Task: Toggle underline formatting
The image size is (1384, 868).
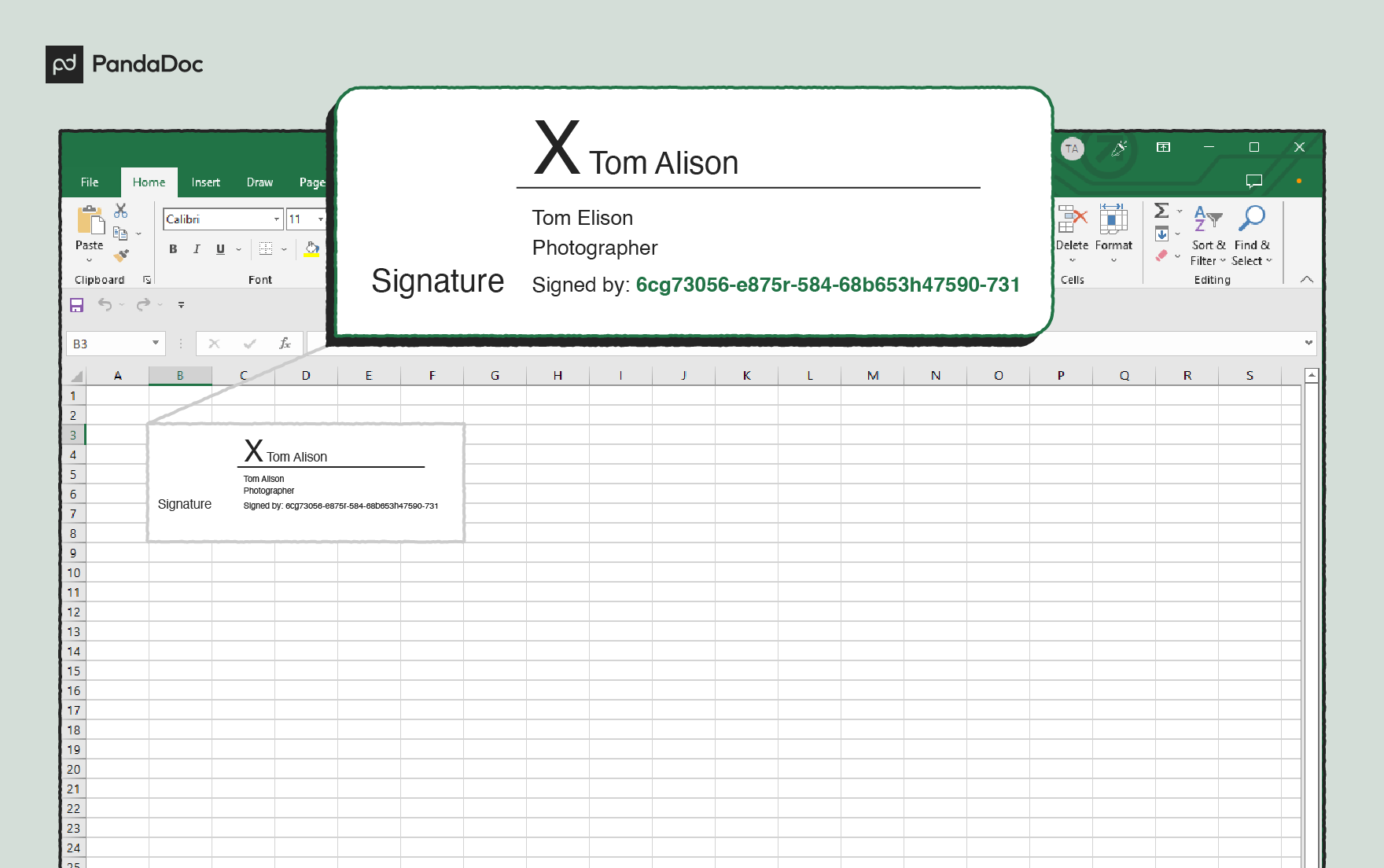Action: point(220,249)
